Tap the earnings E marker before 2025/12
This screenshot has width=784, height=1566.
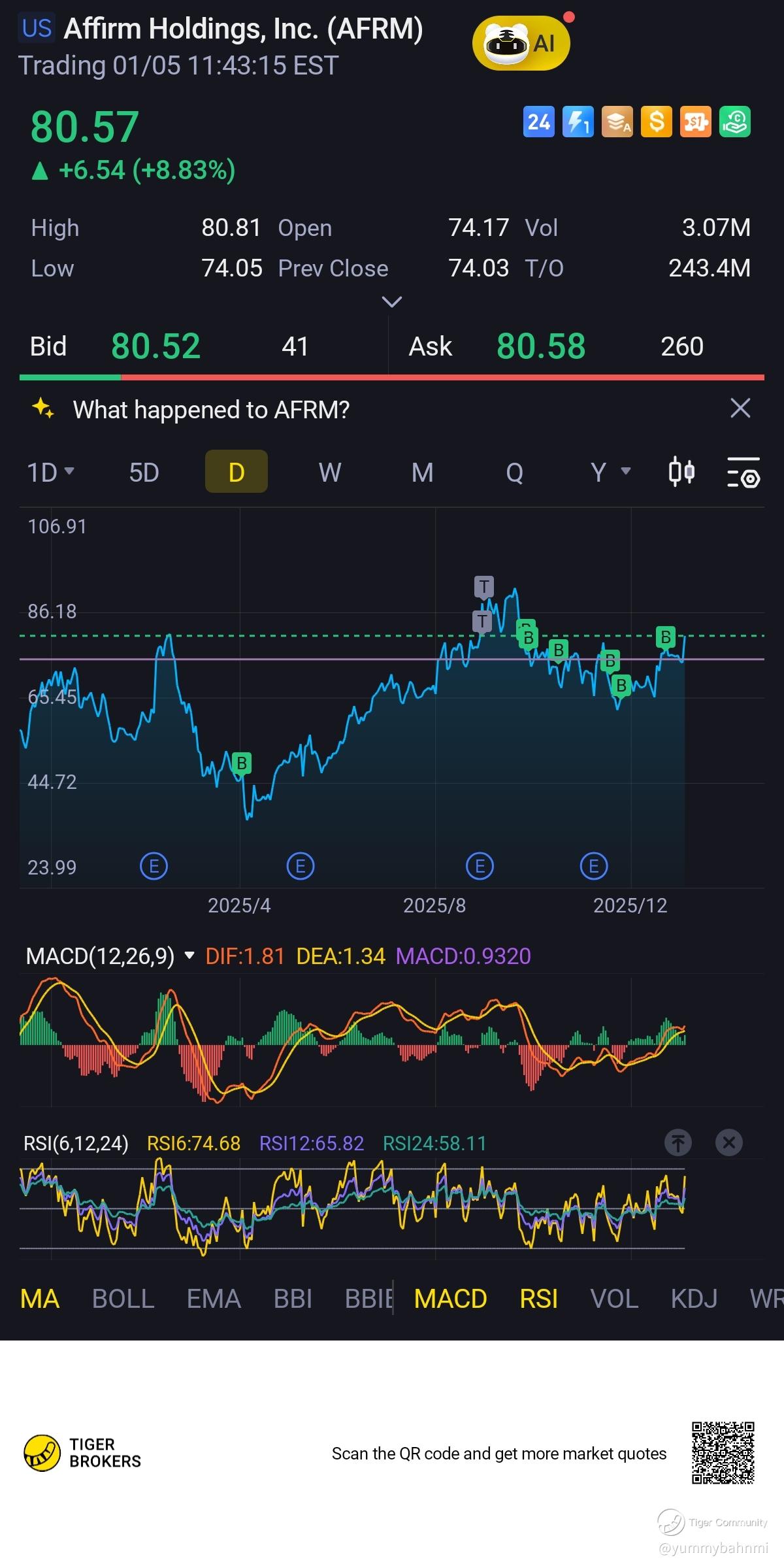pos(593,867)
